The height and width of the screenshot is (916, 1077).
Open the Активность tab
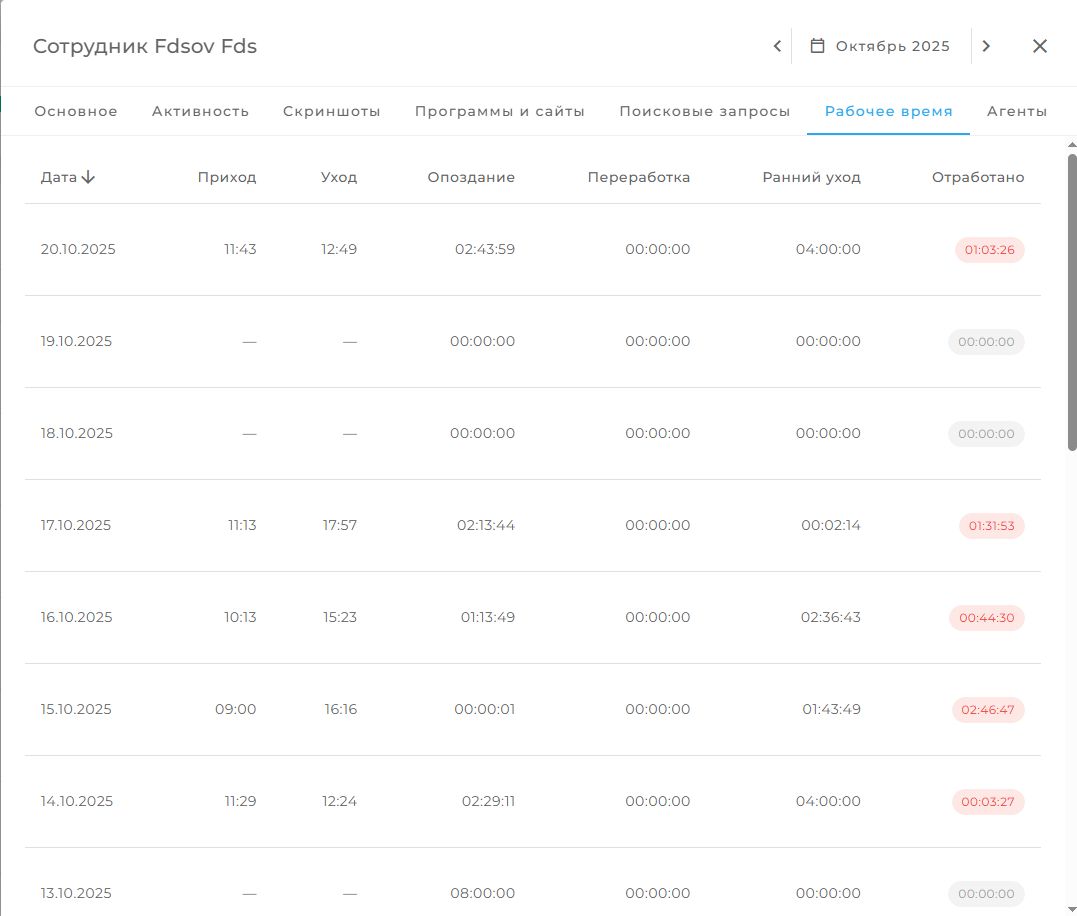click(x=200, y=111)
